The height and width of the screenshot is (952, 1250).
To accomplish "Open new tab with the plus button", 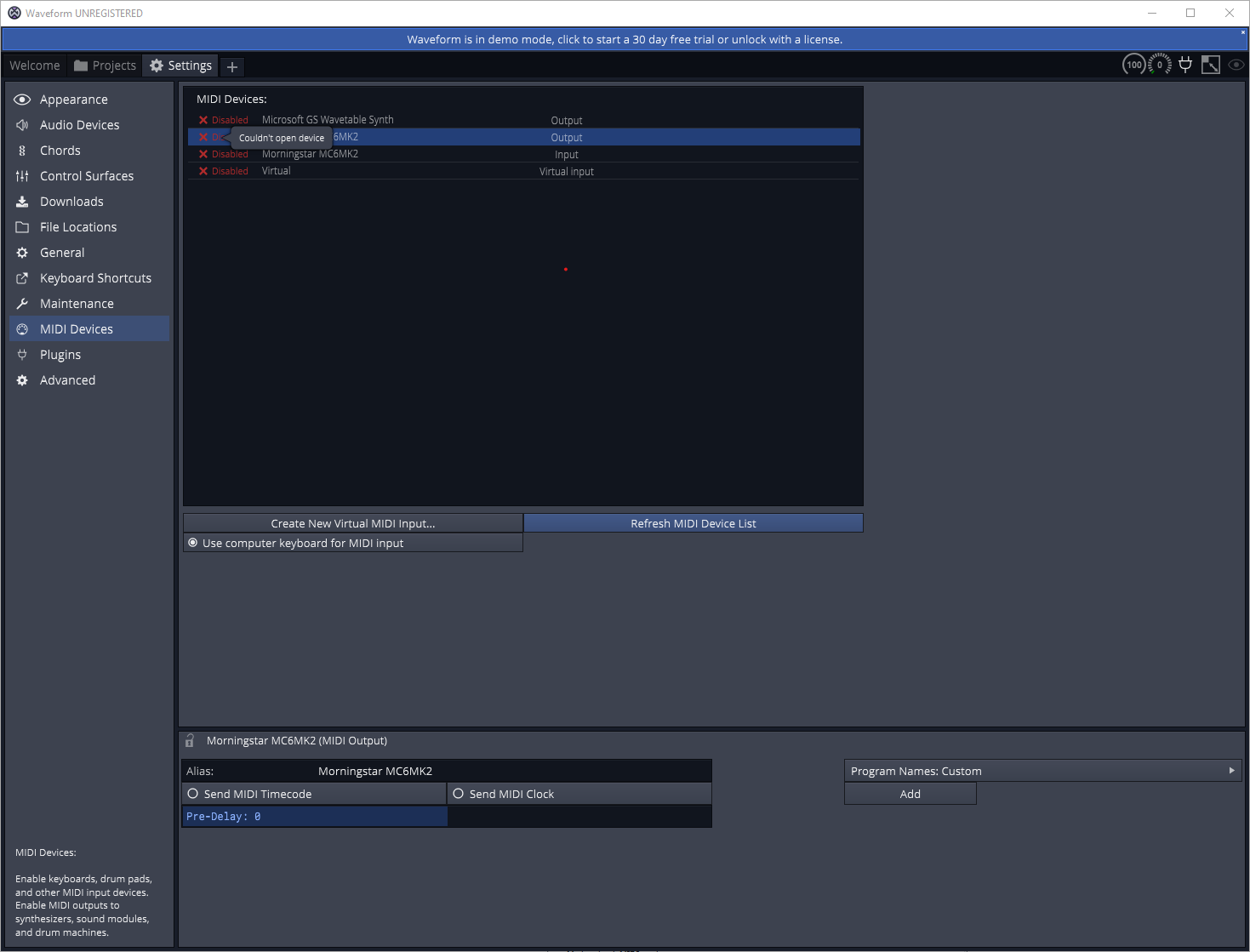I will click(x=232, y=66).
